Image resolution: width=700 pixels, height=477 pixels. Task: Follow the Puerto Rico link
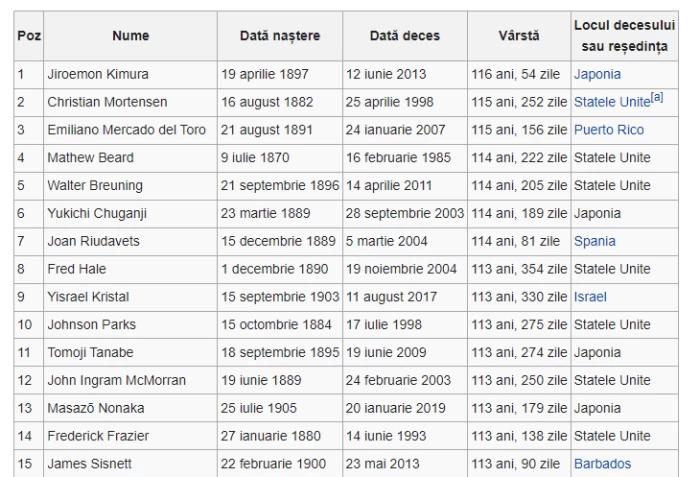pyautogui.click(x=608, y=130)
